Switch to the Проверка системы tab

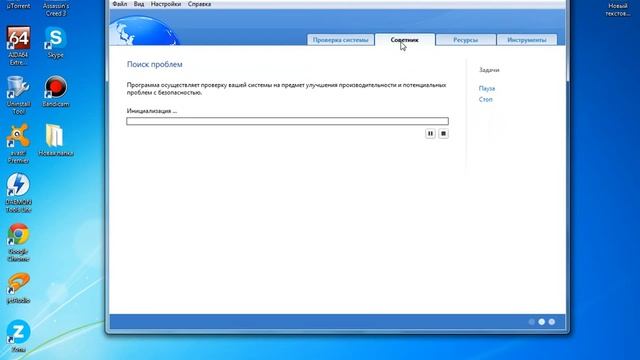pos(340,40)
